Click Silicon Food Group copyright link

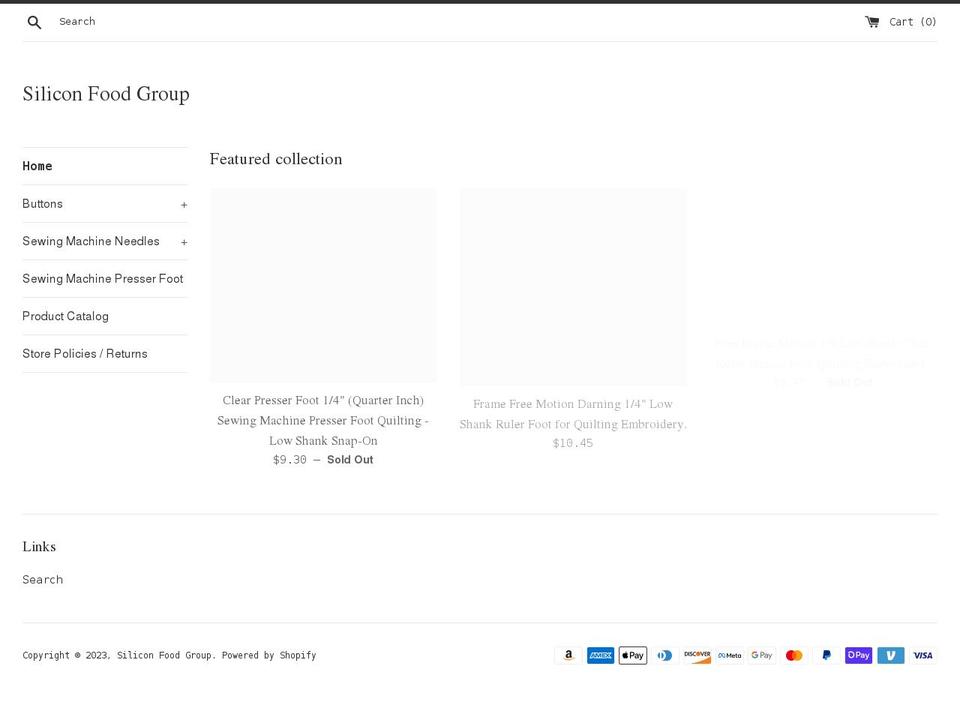(x=164, y=655)
